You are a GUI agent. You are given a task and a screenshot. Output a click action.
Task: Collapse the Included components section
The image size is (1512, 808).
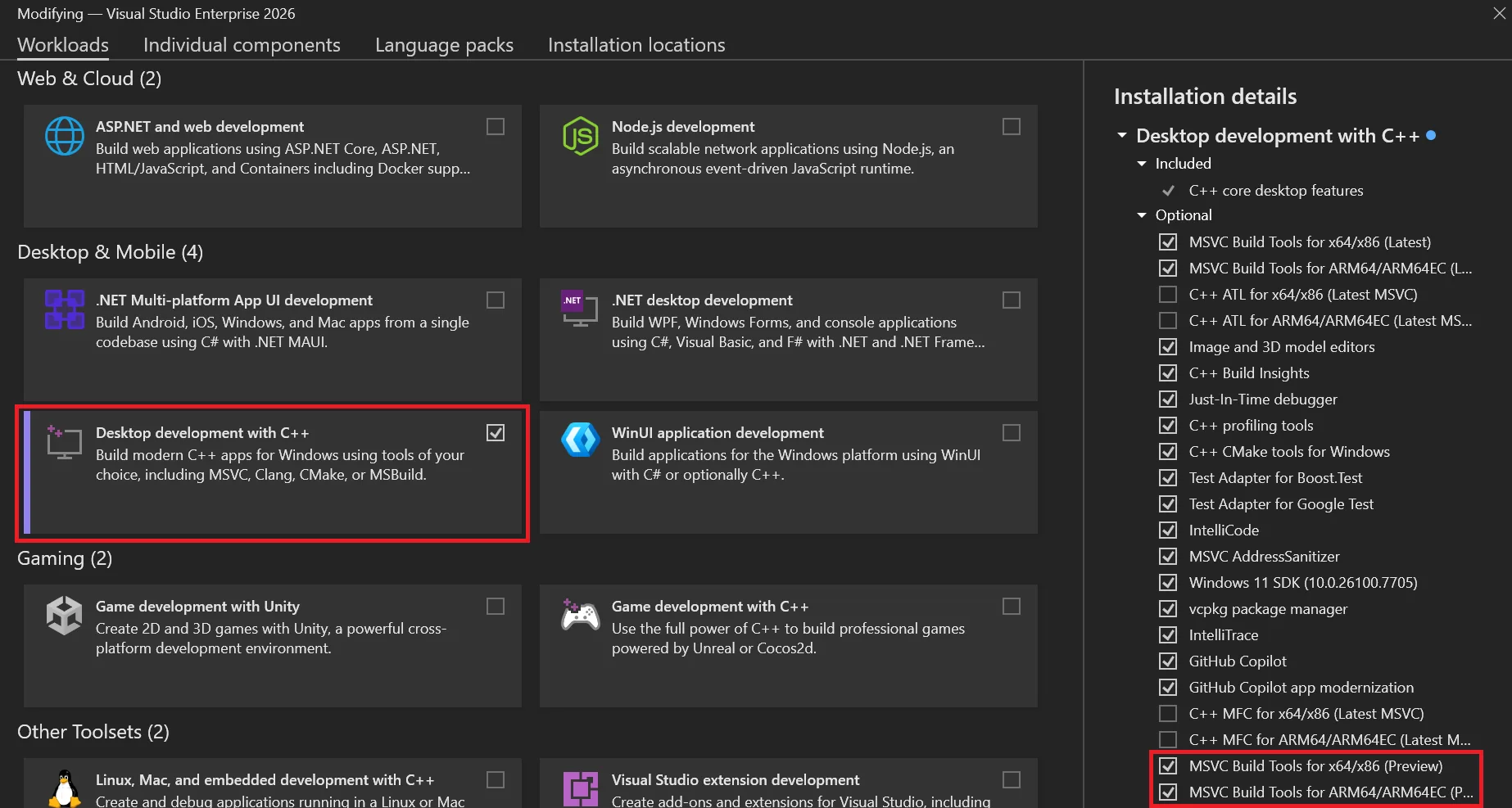[1141, 163]
